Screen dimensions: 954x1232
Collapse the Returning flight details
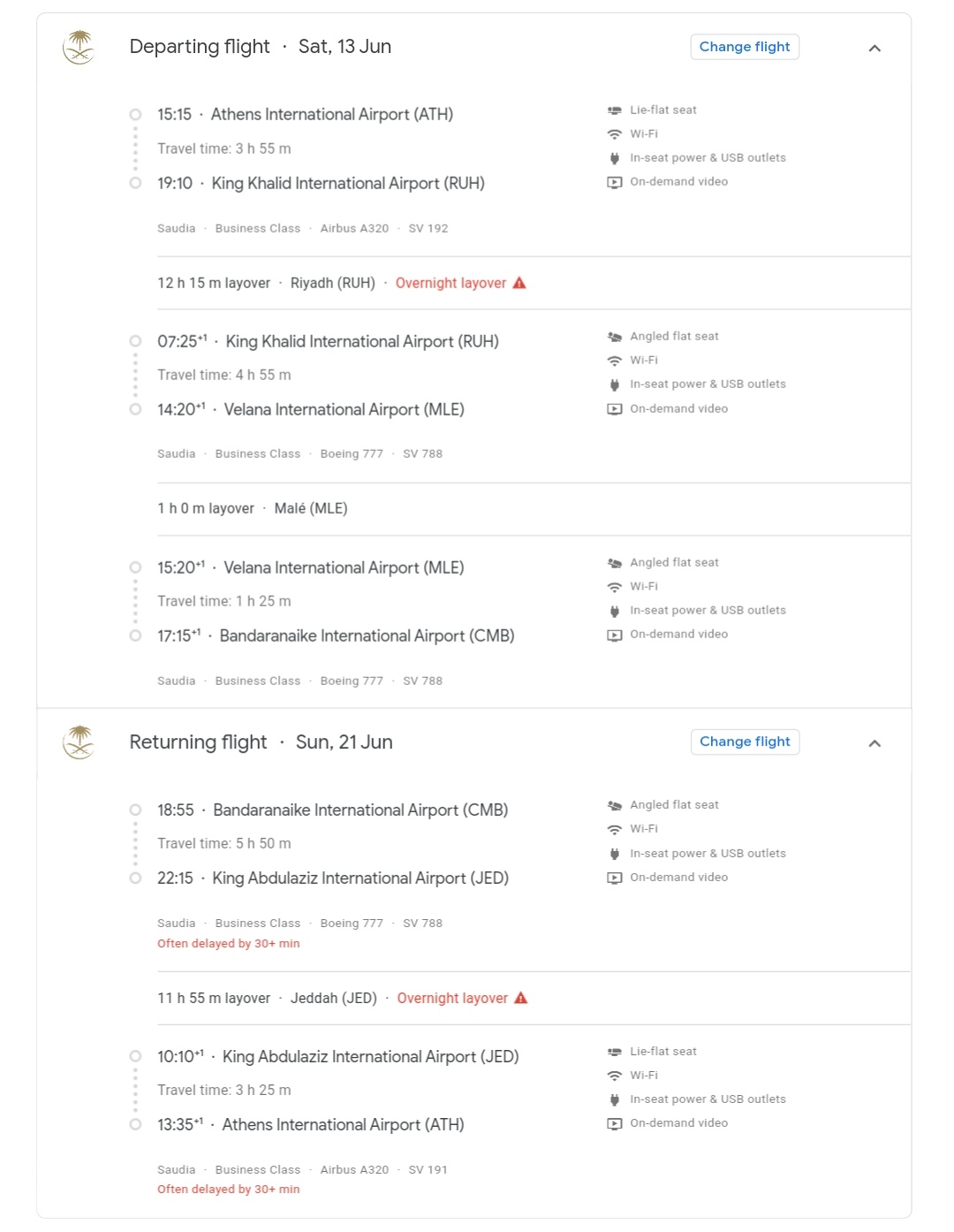coord(874,743)
